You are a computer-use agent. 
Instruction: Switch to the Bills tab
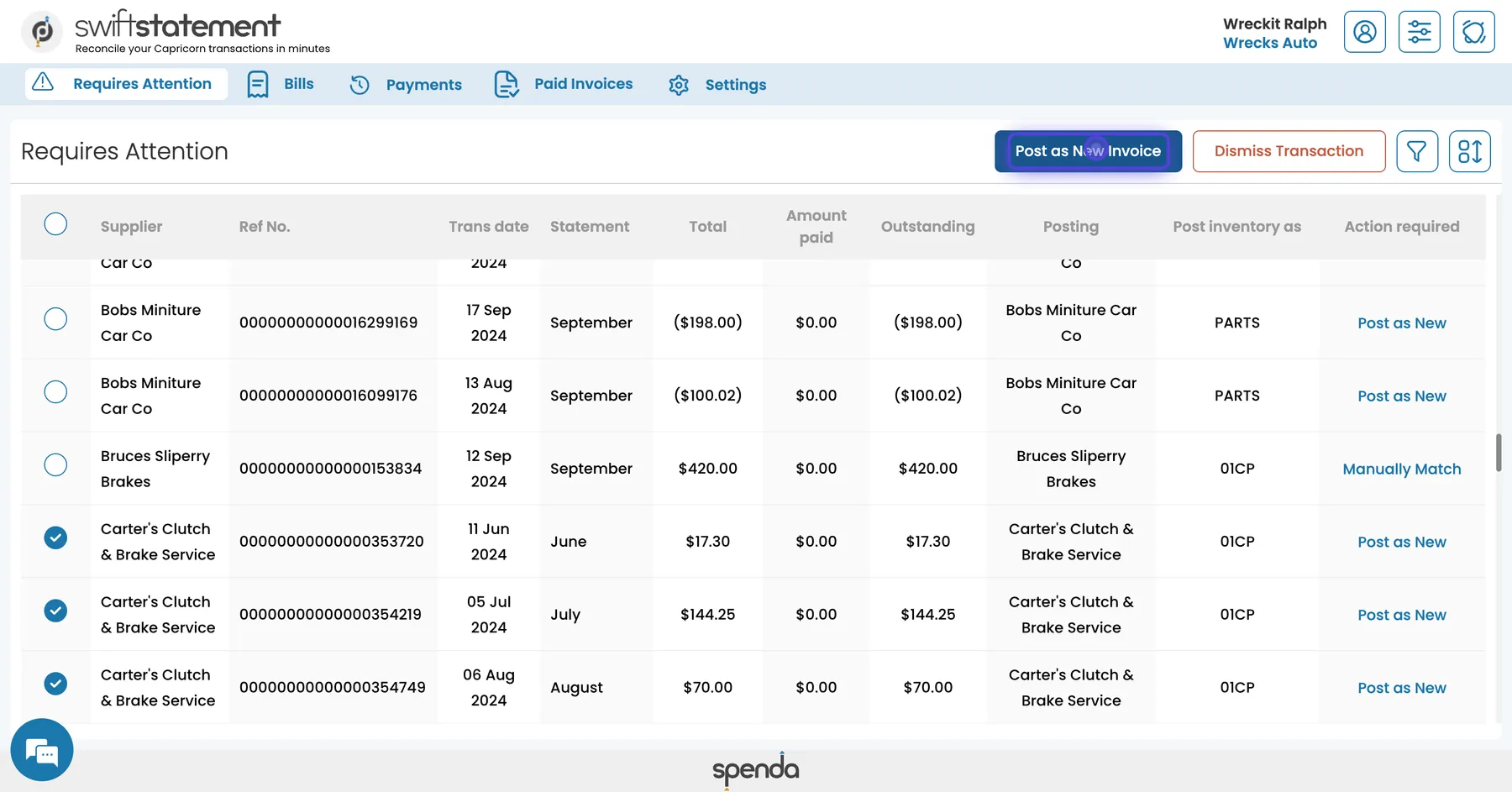tap(281, 84)
